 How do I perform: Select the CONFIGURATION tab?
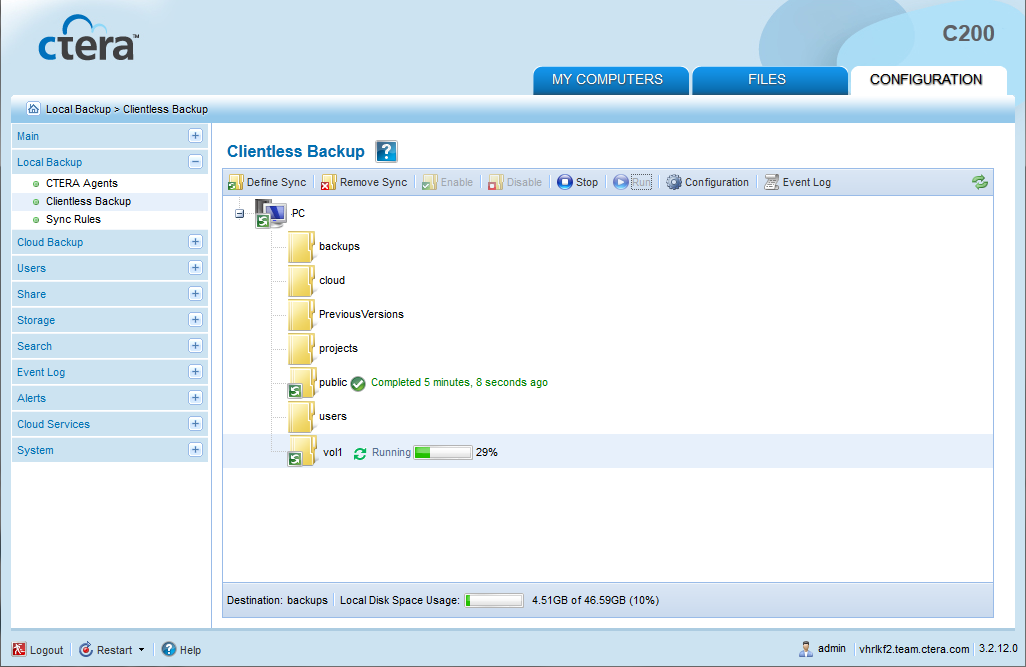(x=928, y=80)
